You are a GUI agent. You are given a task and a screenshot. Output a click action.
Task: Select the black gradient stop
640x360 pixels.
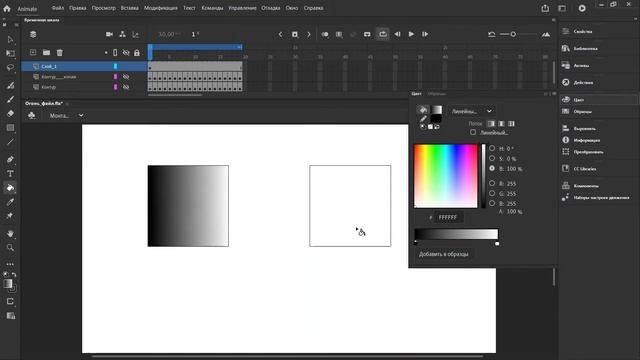[x=416, y=243]
